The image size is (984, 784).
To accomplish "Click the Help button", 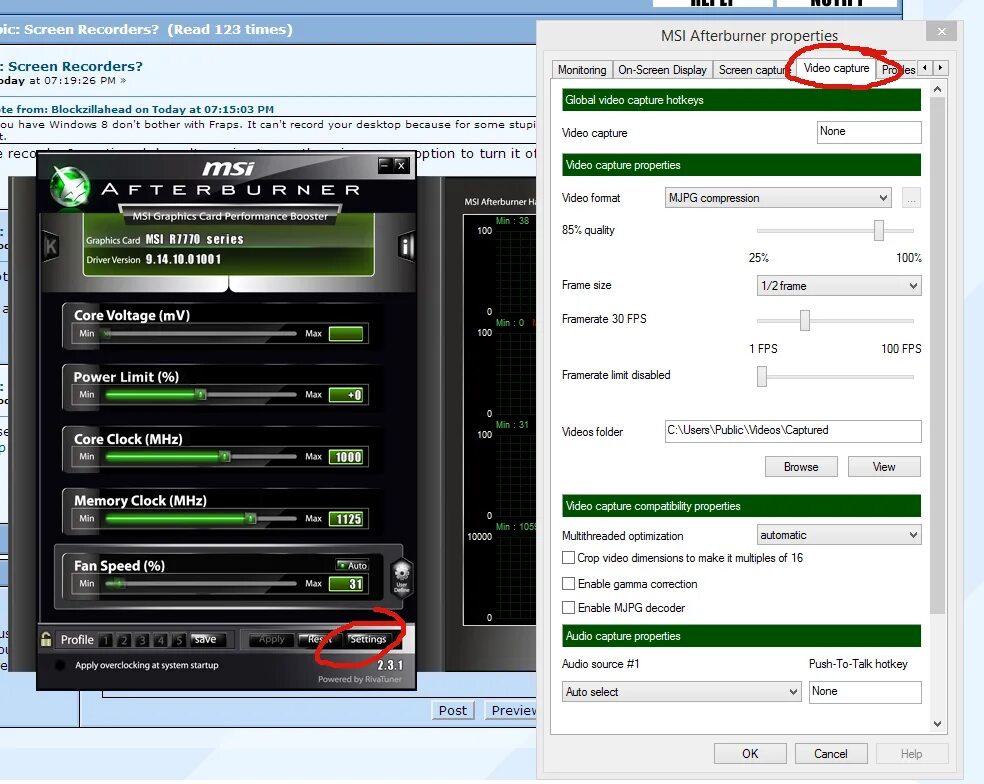I will (x=911, y=754).
